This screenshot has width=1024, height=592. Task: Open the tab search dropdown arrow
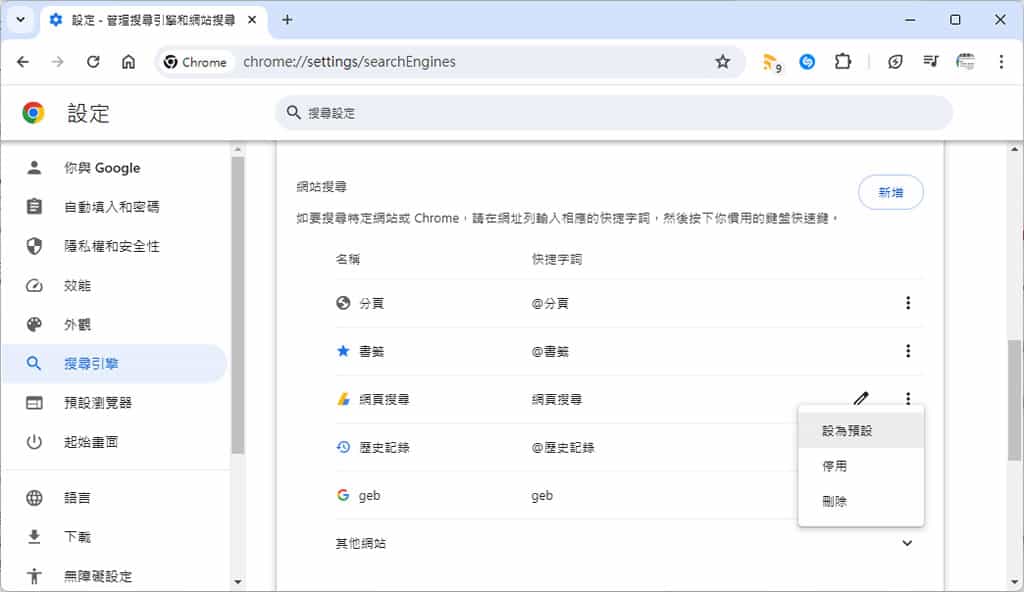[x=20, y=20]
